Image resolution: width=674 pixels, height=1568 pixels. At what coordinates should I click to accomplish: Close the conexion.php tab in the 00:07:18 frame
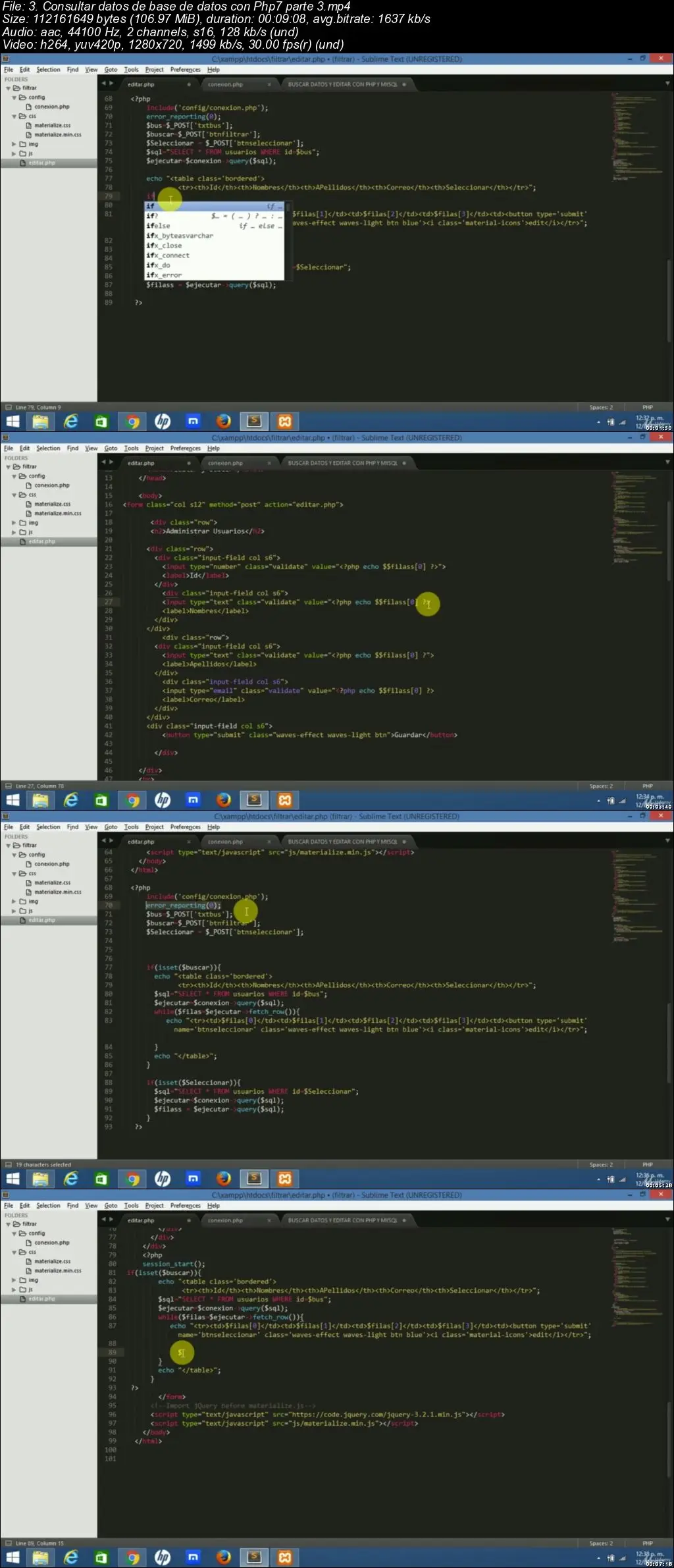point(269,1221)
